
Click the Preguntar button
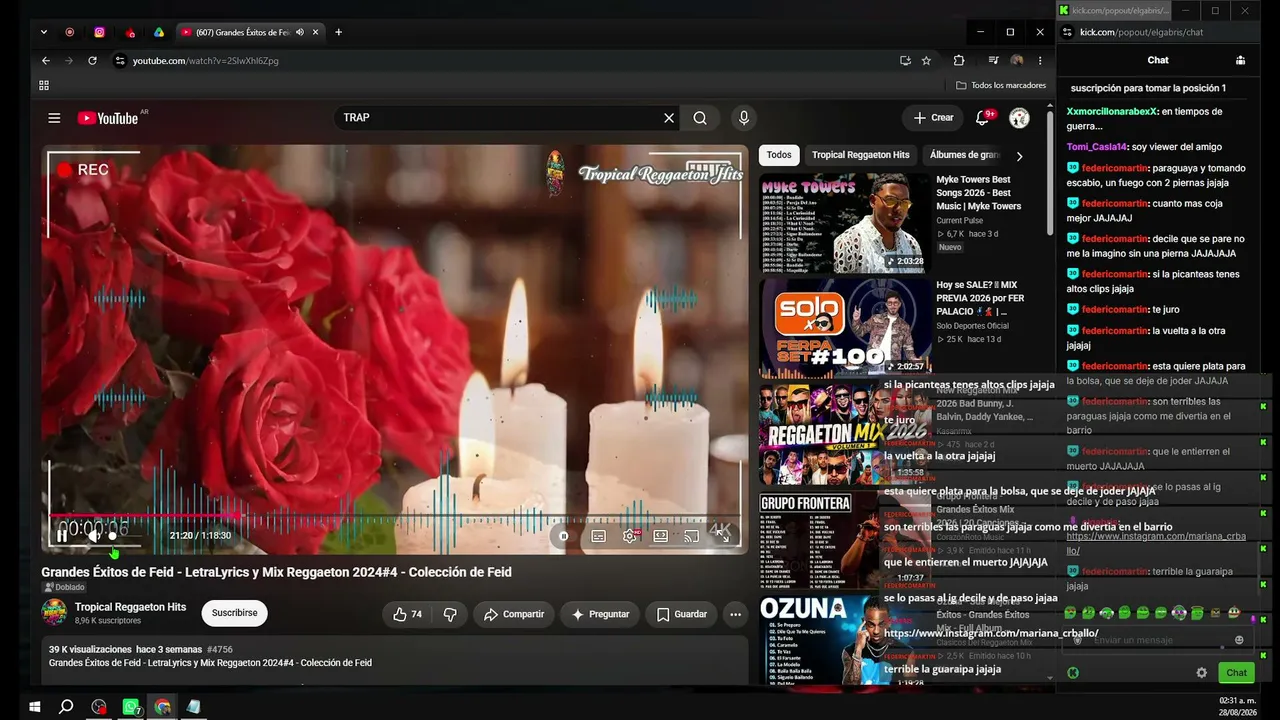601,614
